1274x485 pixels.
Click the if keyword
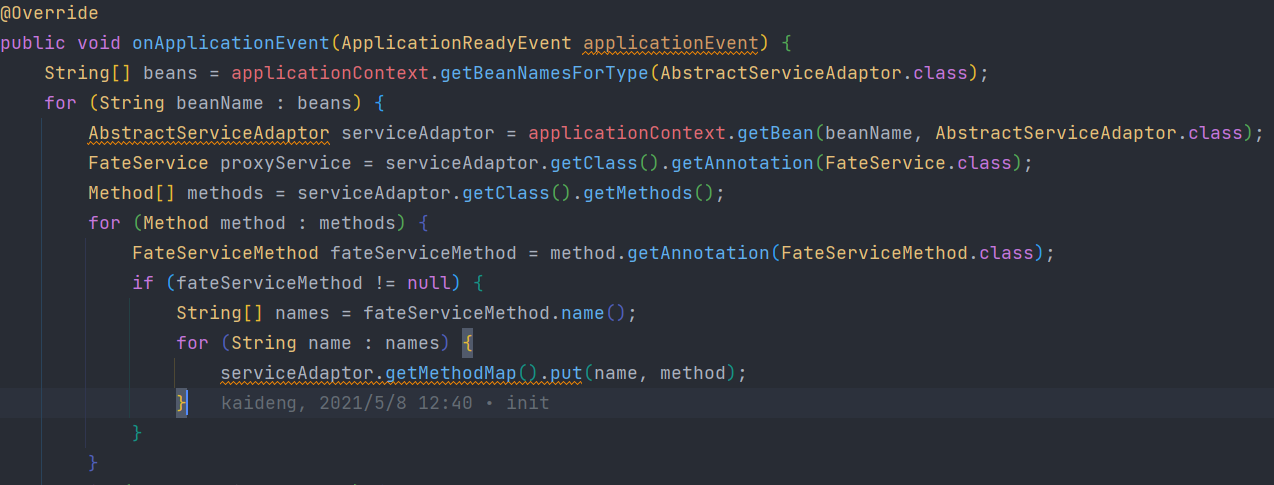(x=143, y=283)
